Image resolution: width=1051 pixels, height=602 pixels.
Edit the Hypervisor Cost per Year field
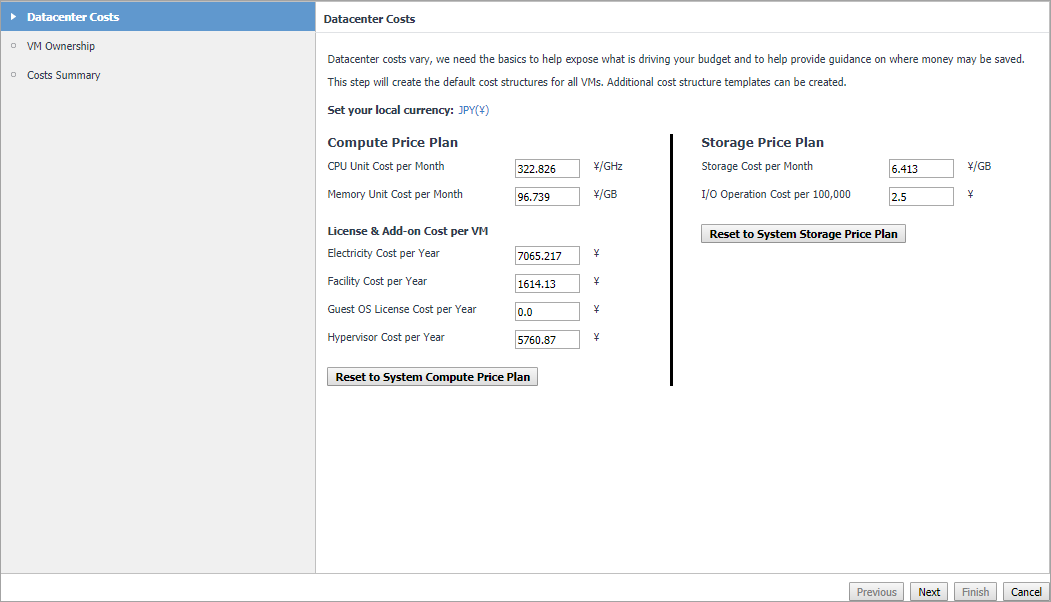click(x=547, y=340)
